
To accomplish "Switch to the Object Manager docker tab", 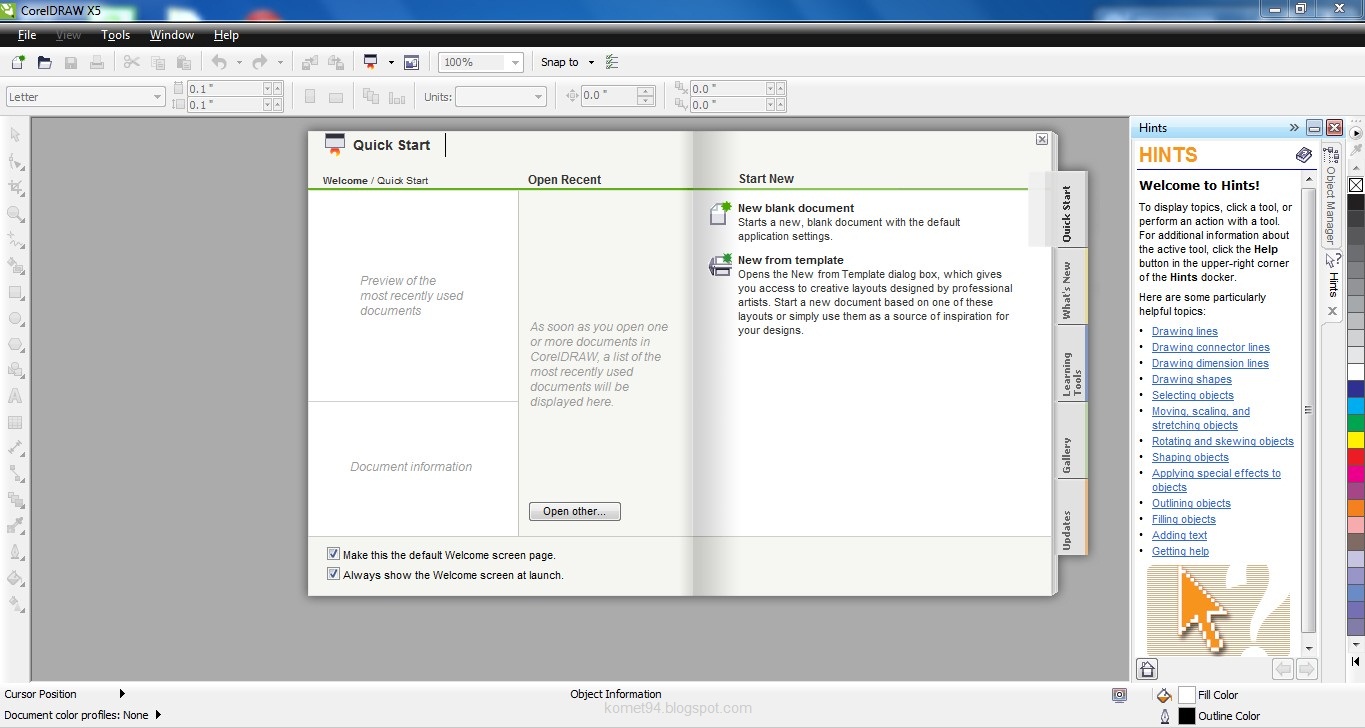I will (1331, 195).
